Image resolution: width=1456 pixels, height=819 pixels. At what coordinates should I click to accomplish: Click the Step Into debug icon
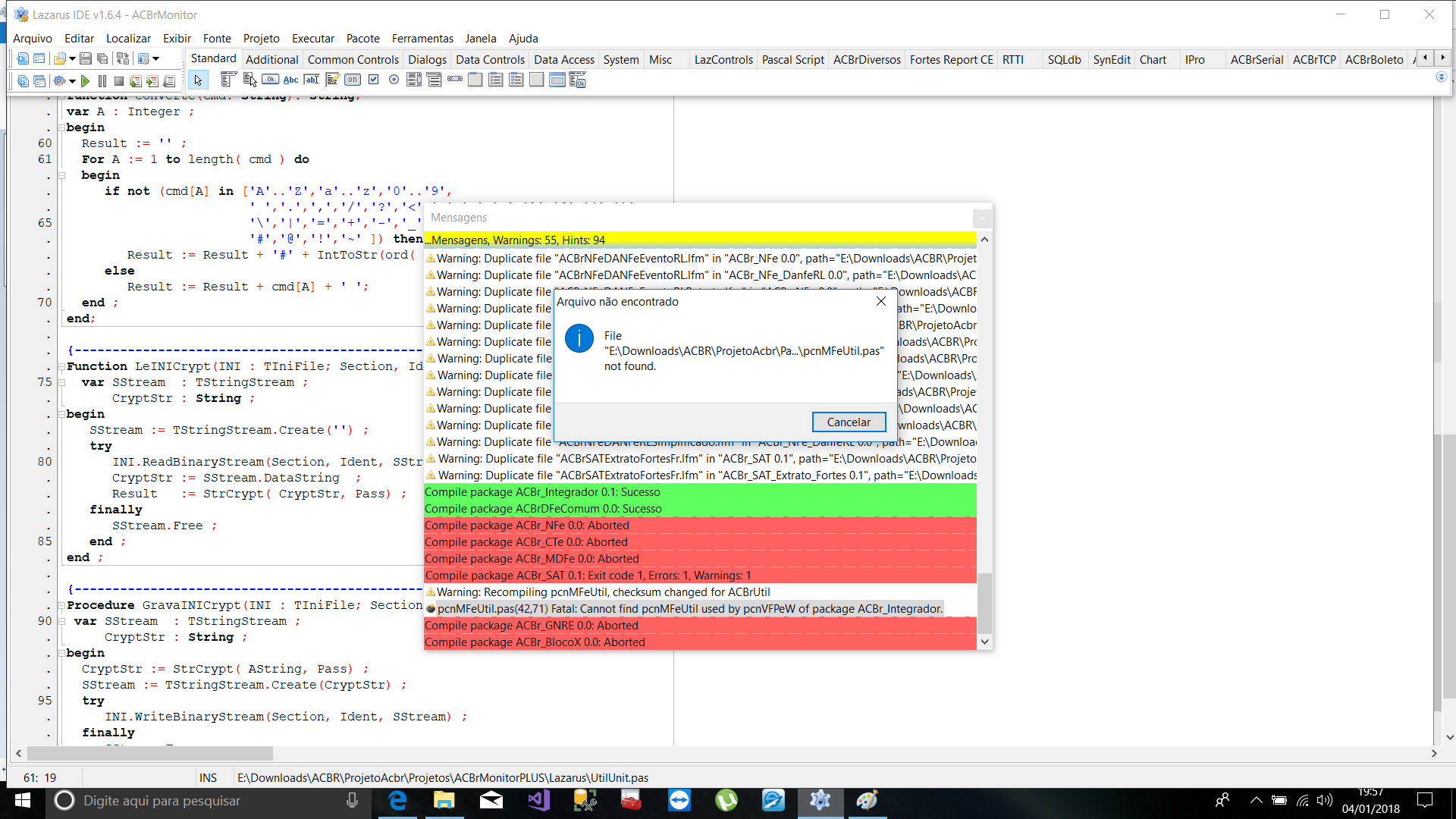coord(136,80)
